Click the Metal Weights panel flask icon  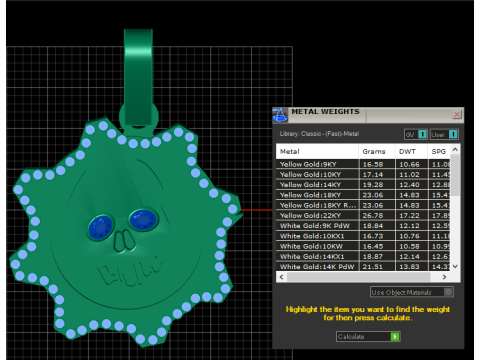280,115
